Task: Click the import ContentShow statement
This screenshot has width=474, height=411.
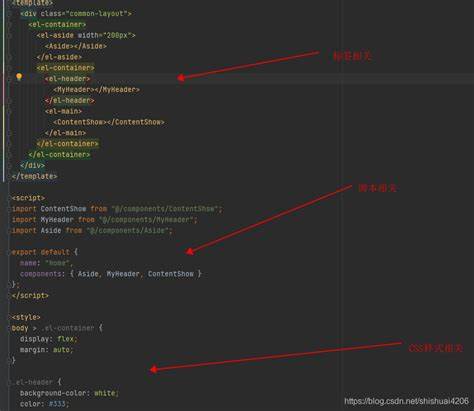Action: pyautogui.click(x=117, y=209)
